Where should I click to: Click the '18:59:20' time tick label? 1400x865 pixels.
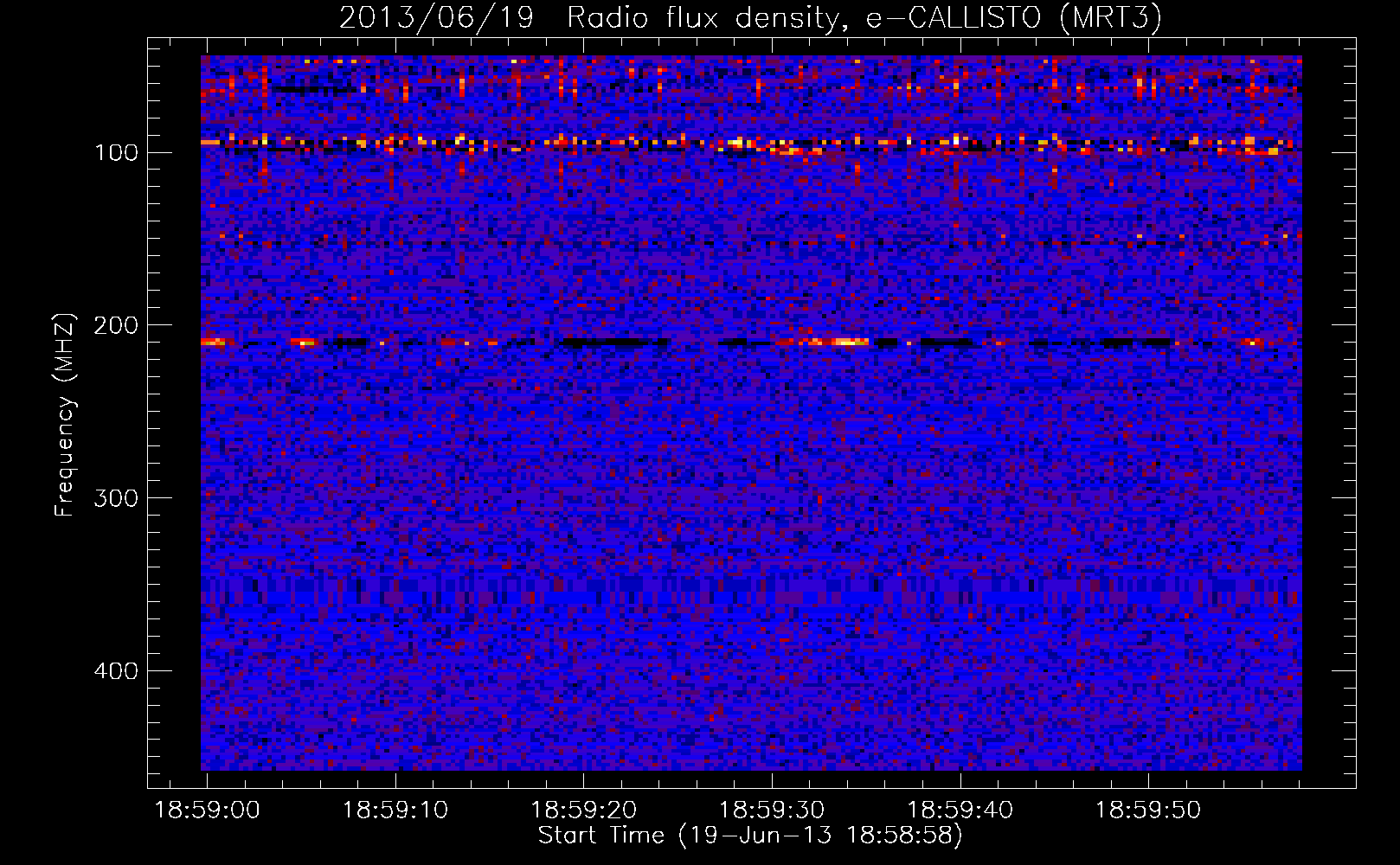(x=583, y=811)
